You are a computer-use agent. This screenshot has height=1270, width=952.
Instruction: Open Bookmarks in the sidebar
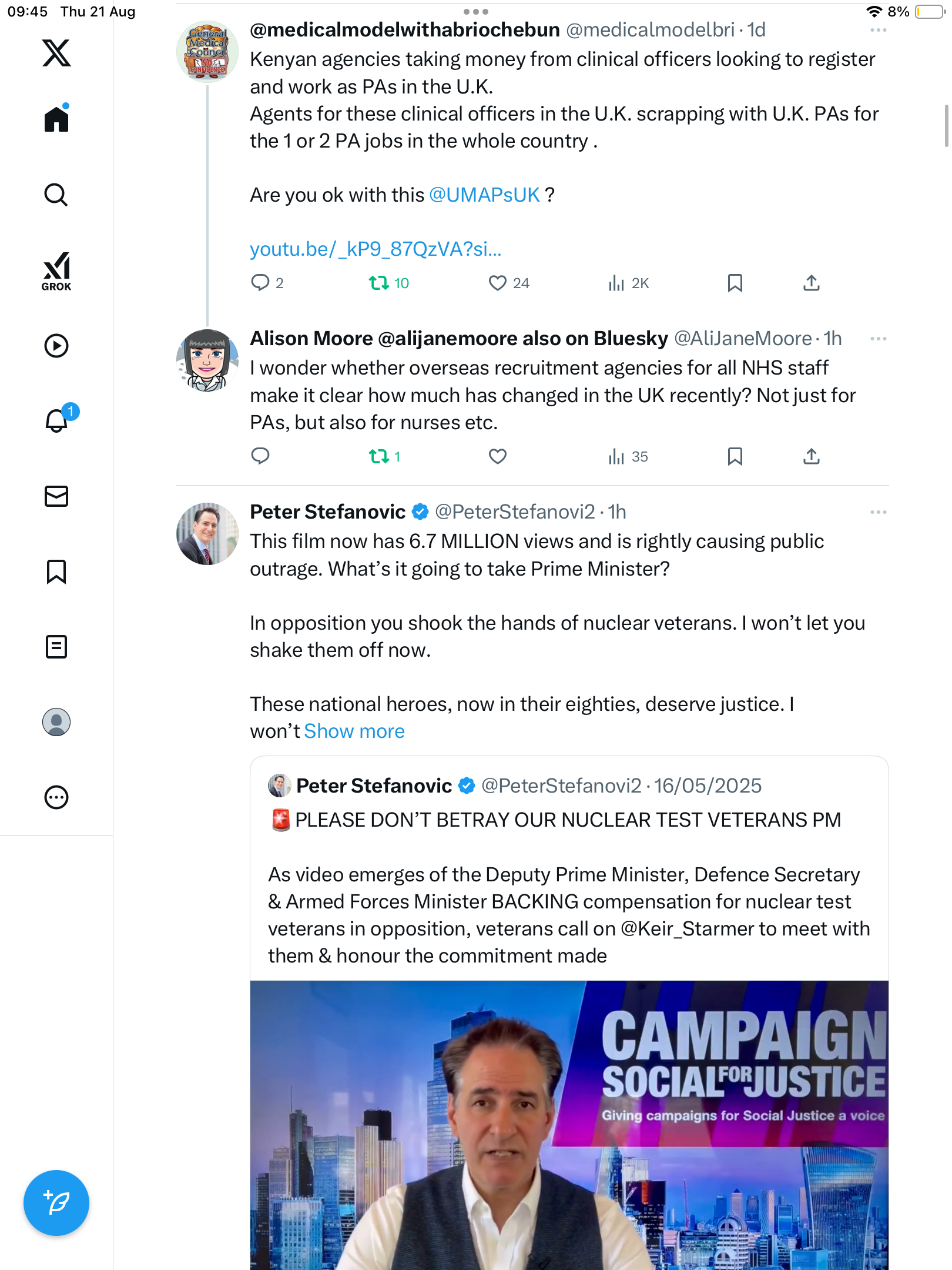click(56, 571)
